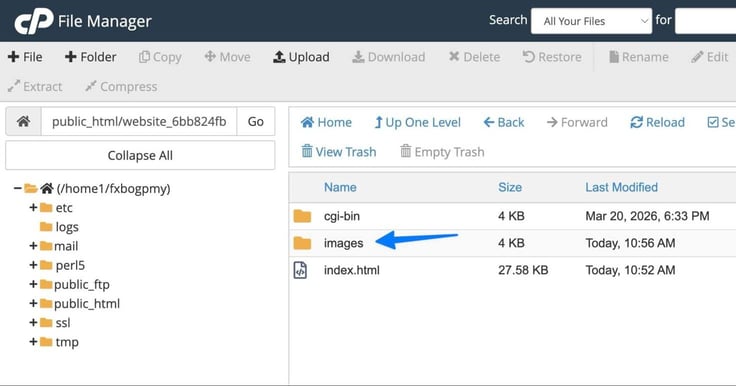Click Collapse All button

pyautogui.click(x=140, y=155)
